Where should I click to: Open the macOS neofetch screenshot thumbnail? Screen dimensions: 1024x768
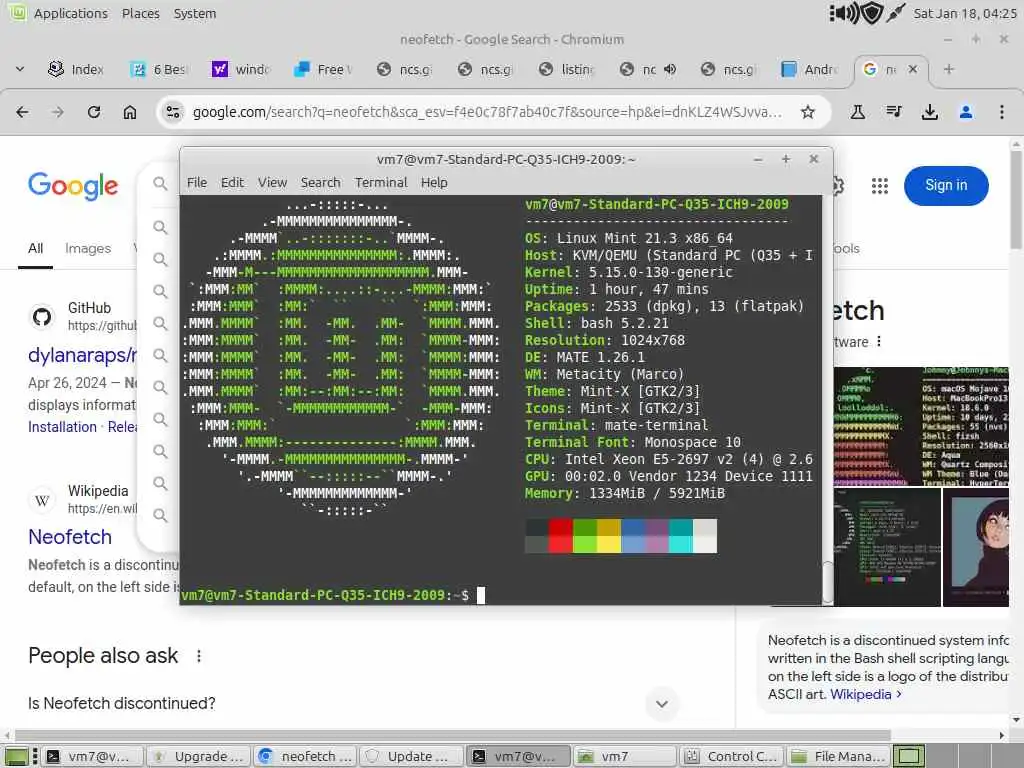click(921, 426)
